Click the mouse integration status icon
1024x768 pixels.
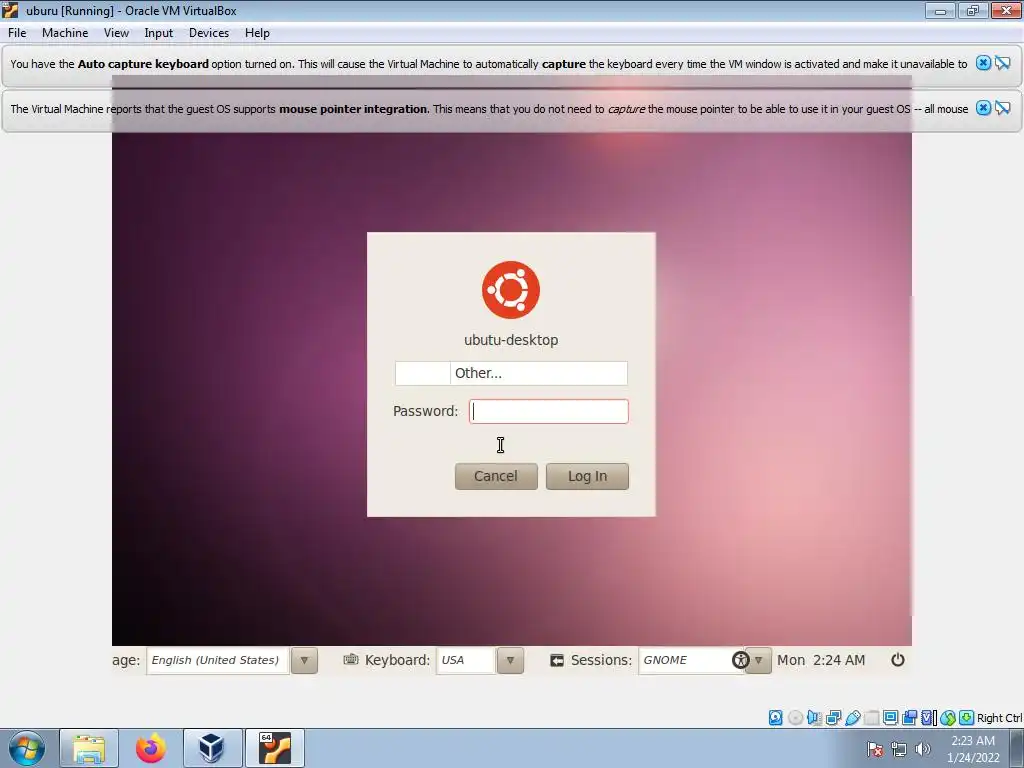[x=948, y=718]
